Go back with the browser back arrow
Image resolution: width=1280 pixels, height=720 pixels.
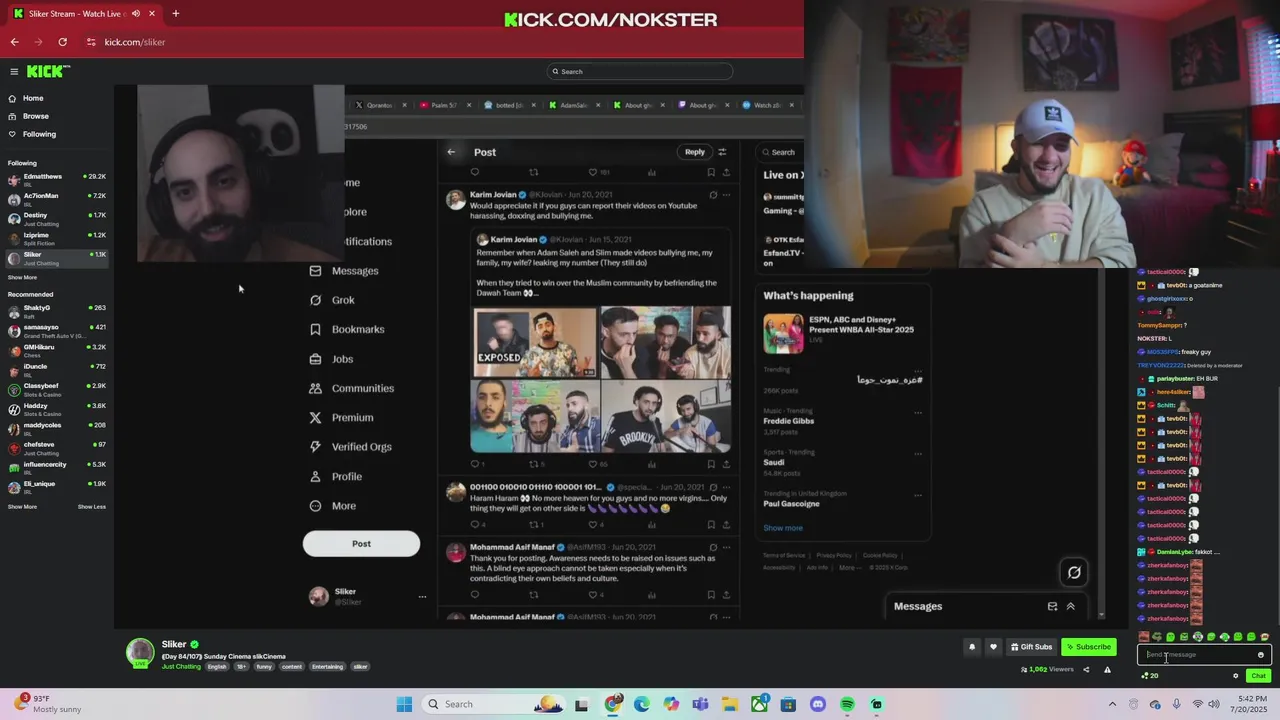[14, 42]
